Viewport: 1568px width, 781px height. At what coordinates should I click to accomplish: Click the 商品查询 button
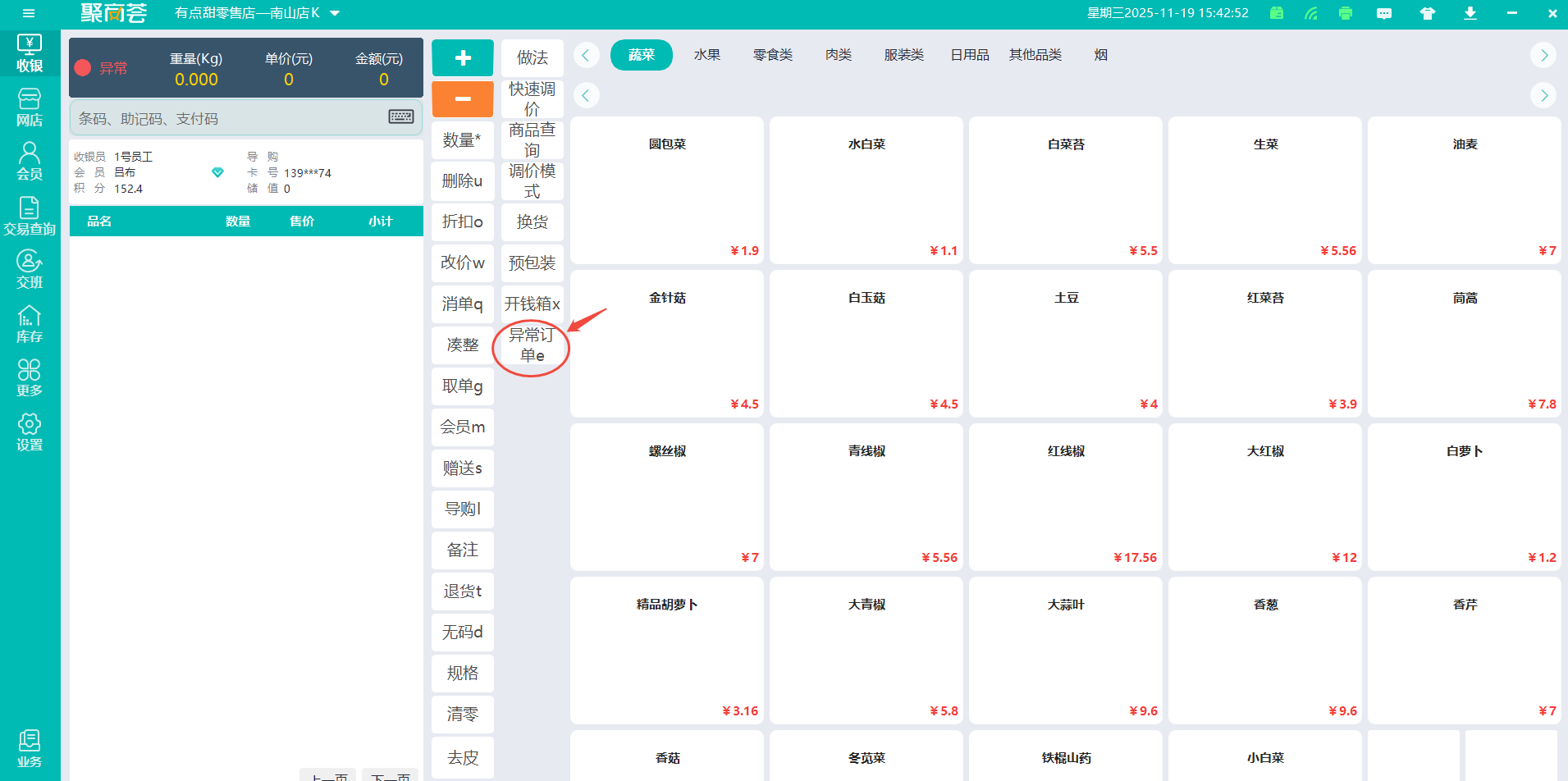pos(533,140)
